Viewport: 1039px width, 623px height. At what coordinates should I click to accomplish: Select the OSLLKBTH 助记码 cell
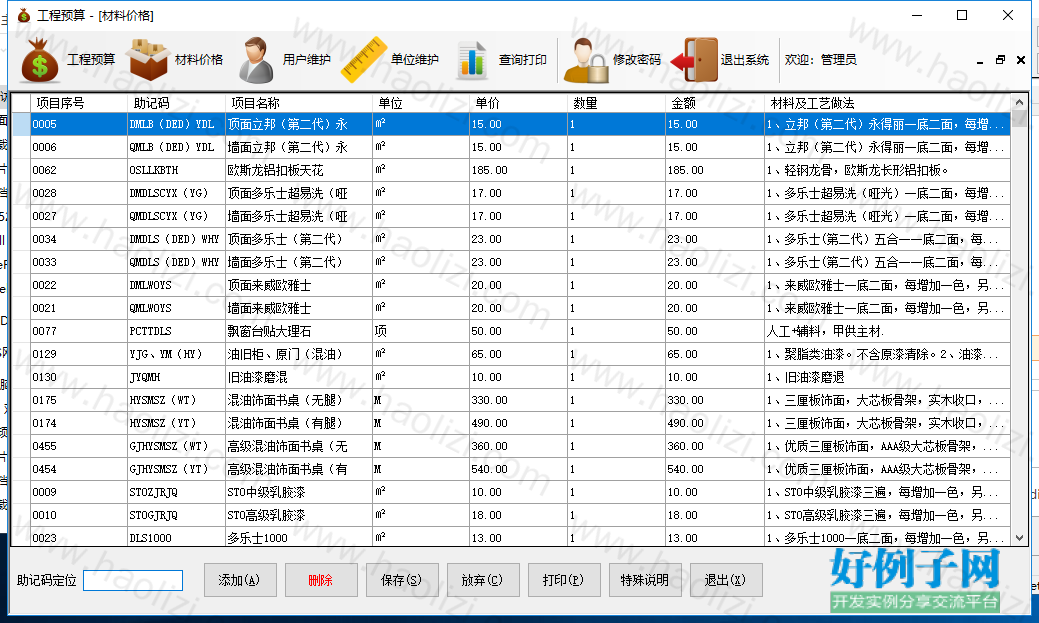pyautogui.click(x=176, y=170)
